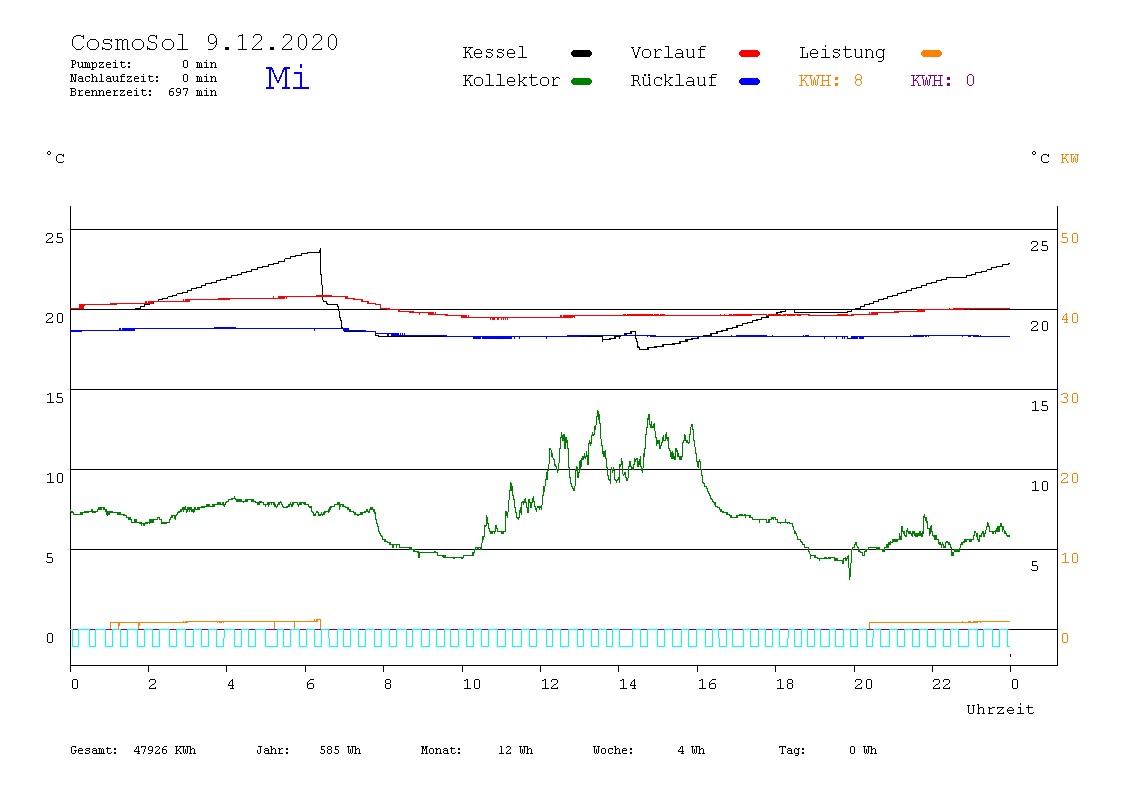Click the "0 min" value beside Nachlaufzeit

point(200,78)
